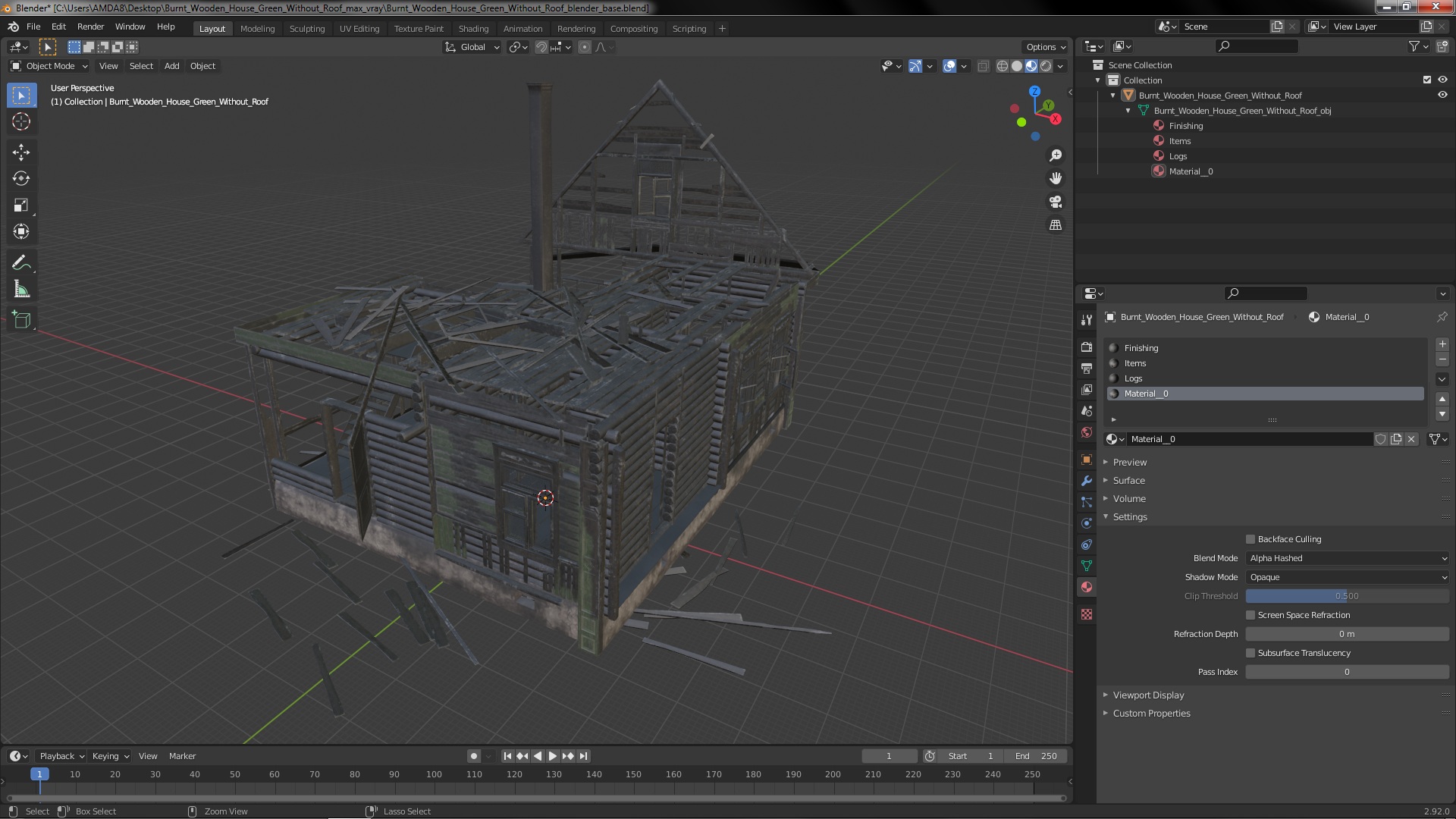This screenshot has width=1456, height=819.
Task: Expand the Volume panel
Action: [x=1128, y=498]
